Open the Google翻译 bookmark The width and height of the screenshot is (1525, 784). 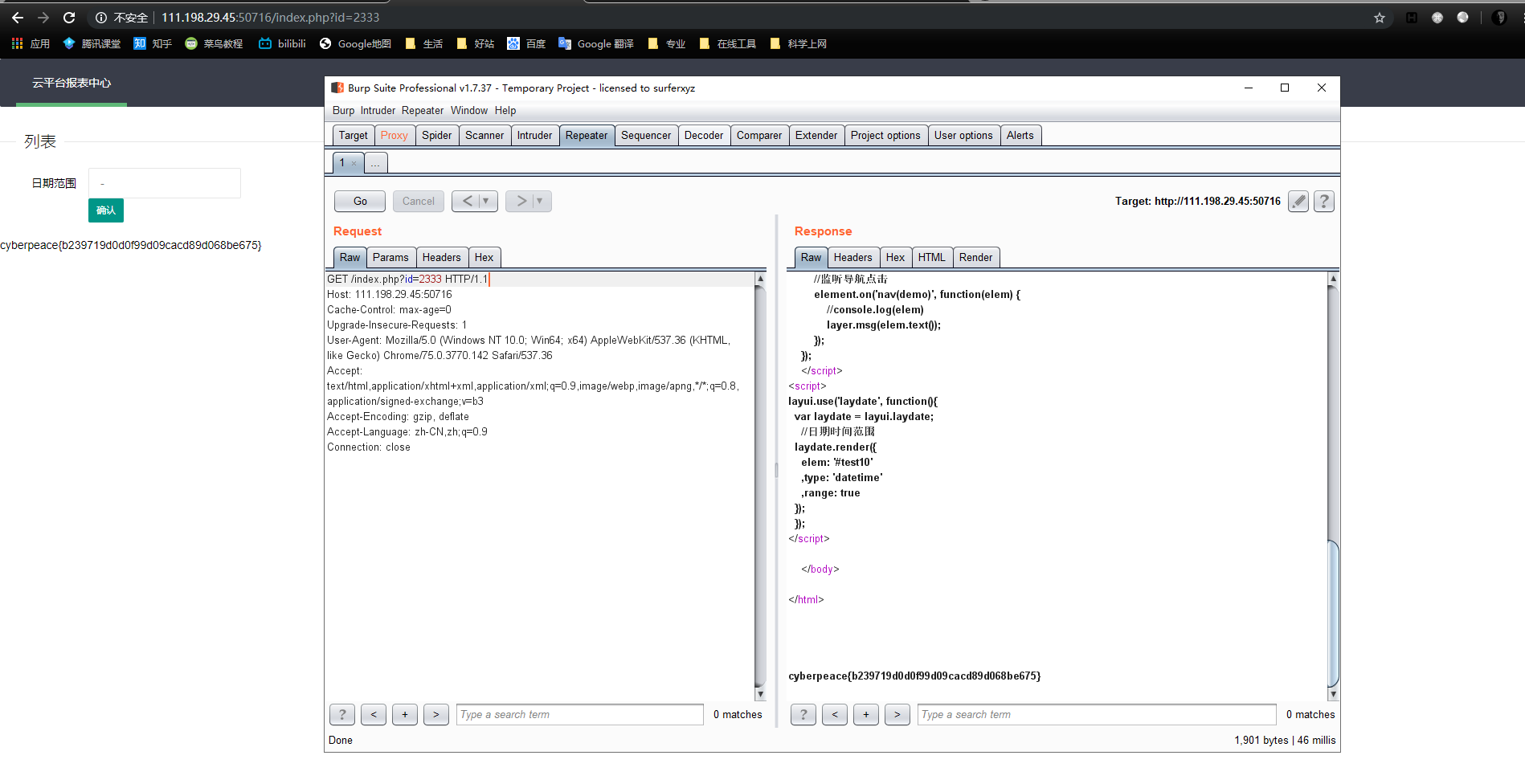point(596,43)
